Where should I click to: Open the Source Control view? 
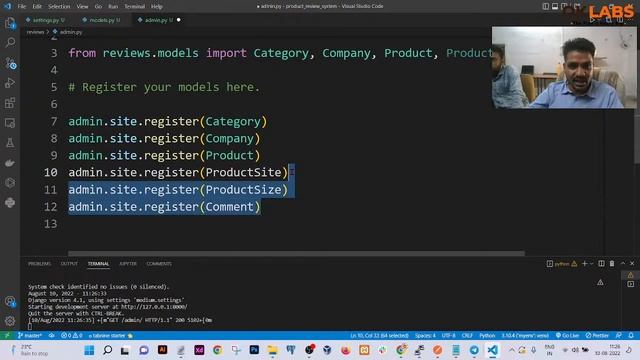tap(10, 63)
